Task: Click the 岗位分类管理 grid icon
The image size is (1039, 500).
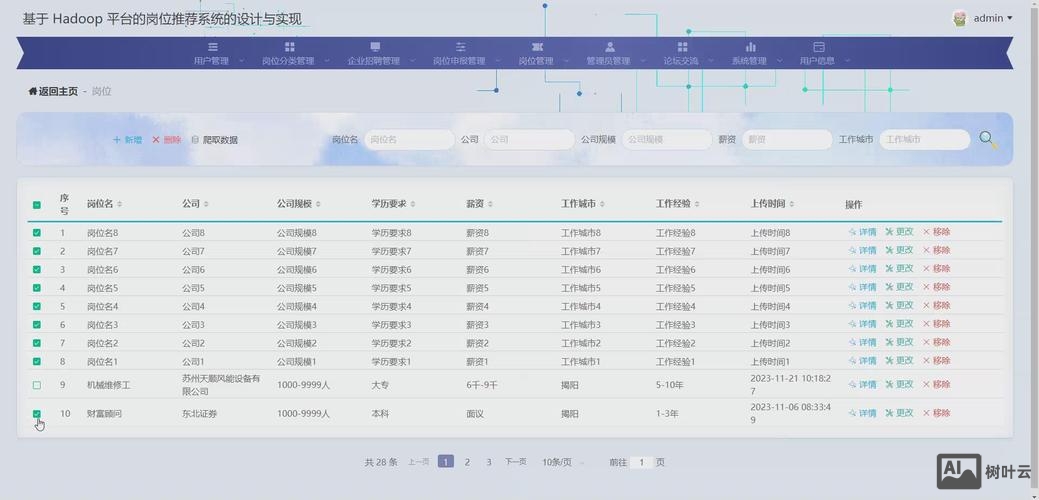Action: coord(290,47)
